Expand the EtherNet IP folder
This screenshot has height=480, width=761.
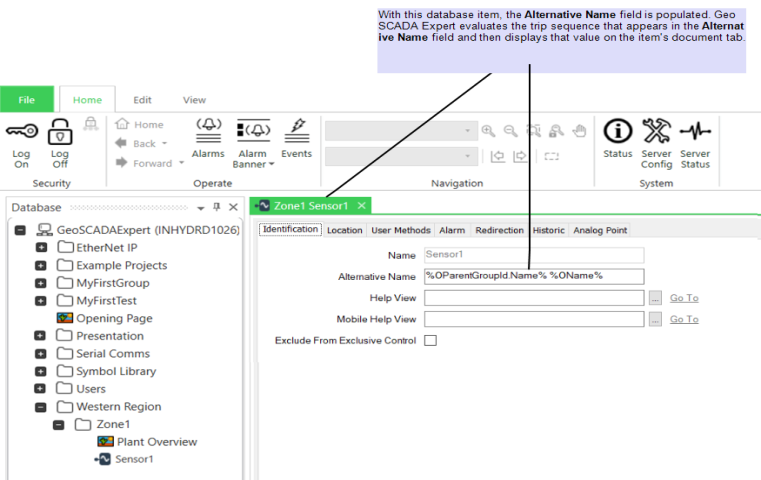point(41,248)
